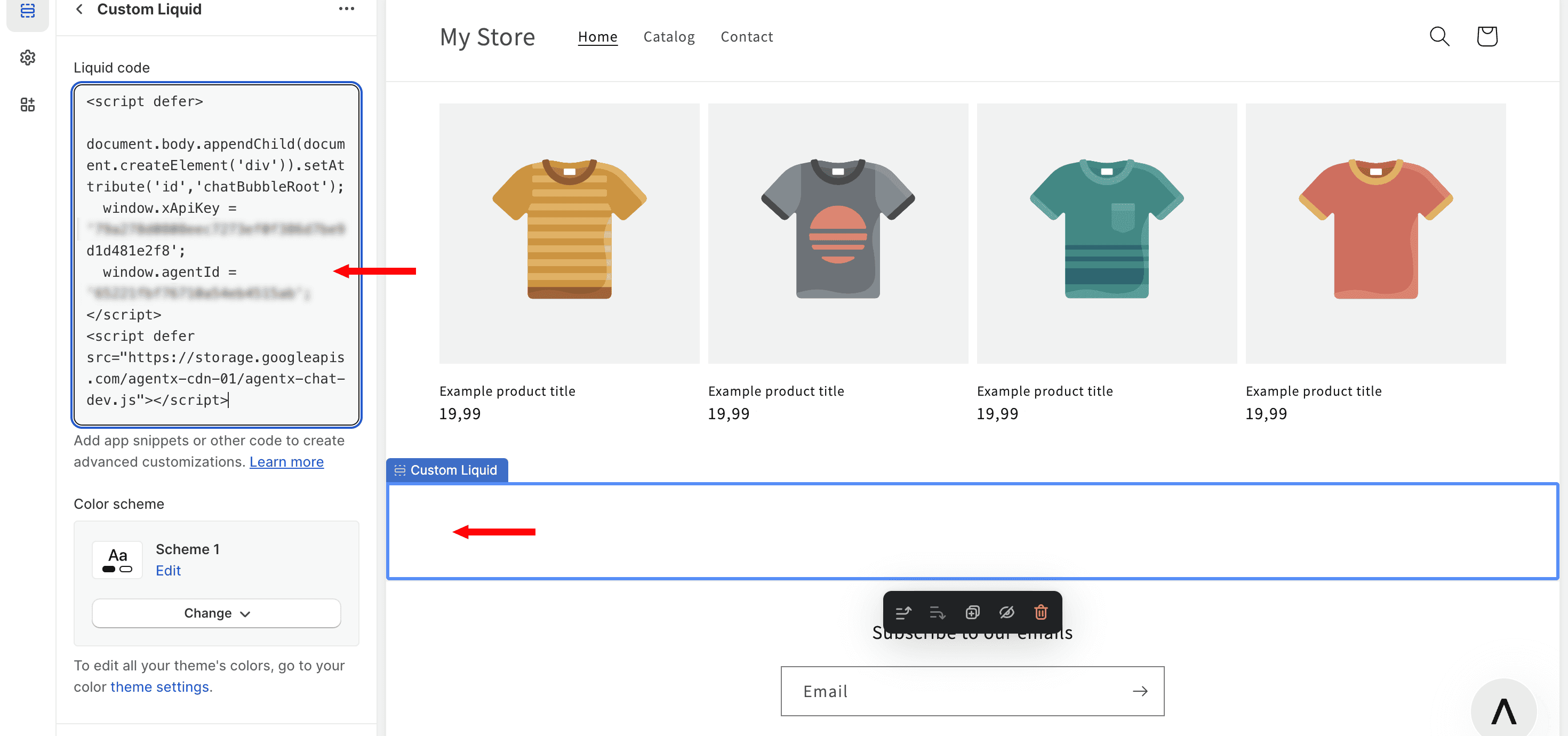Click the Scheme 1 color preview swatch
The image size is (1568, 736).
pyautogui.click(x=117, y=560)
